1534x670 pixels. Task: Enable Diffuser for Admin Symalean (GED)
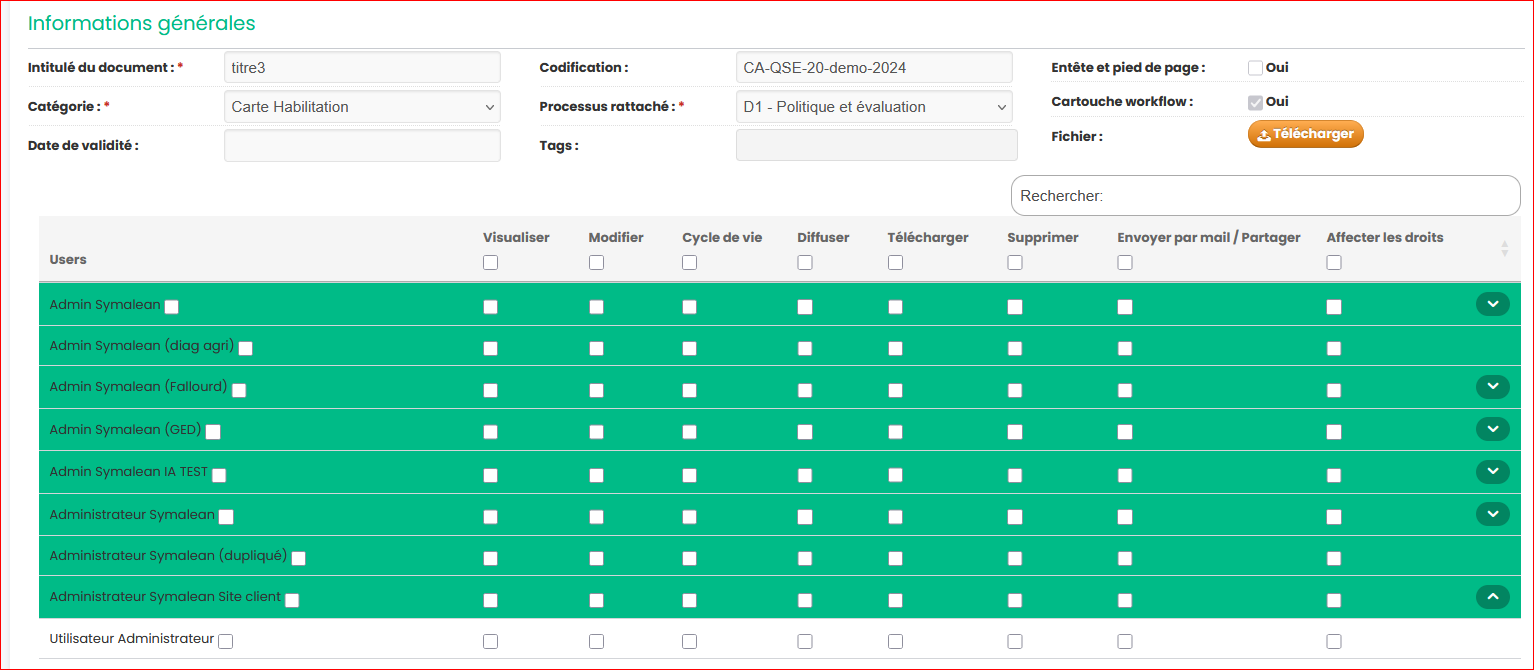click(x=805, y=432)
